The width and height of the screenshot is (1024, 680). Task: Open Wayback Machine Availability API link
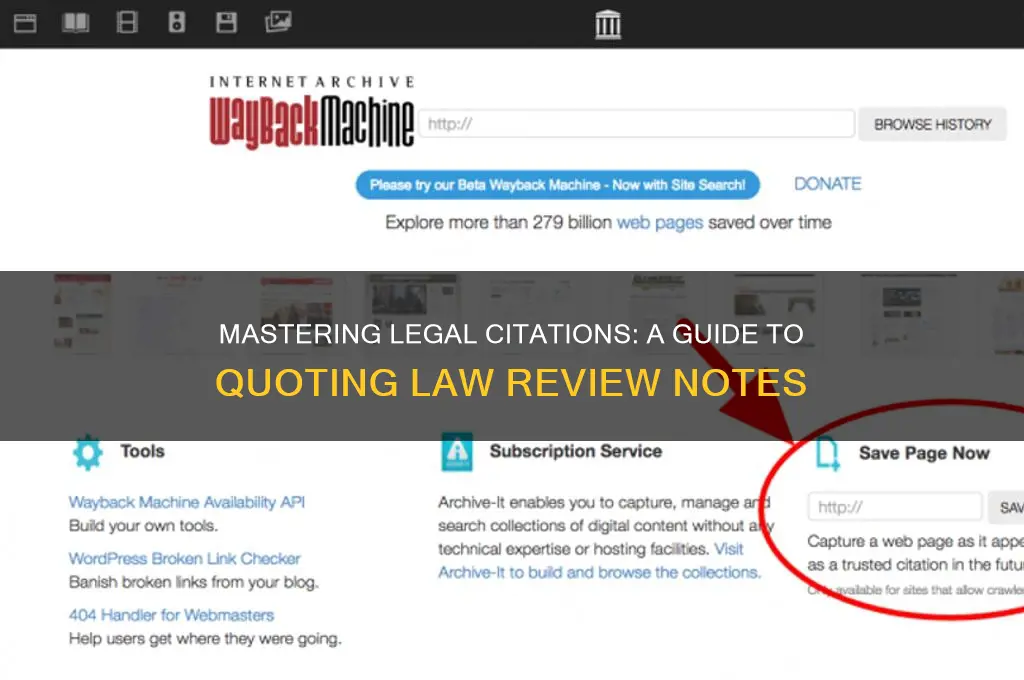tap(187, 502)
